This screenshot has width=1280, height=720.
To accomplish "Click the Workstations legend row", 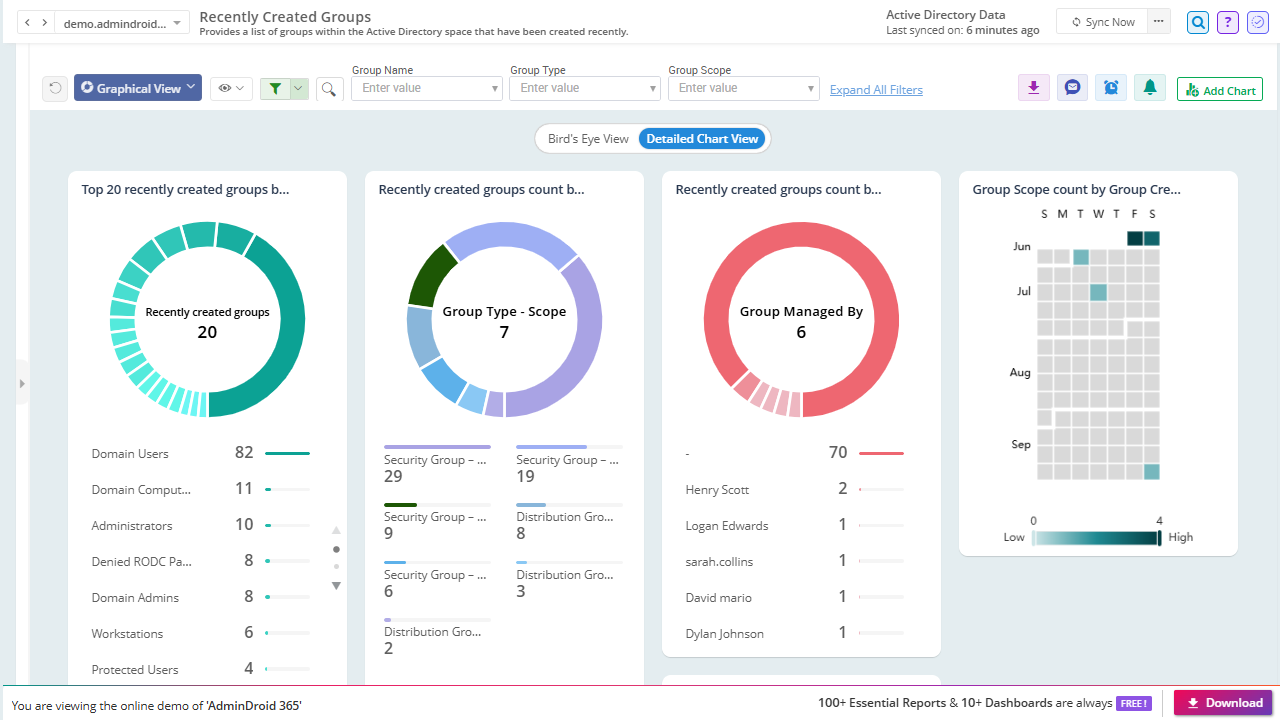I will click(x=200, y=633).
